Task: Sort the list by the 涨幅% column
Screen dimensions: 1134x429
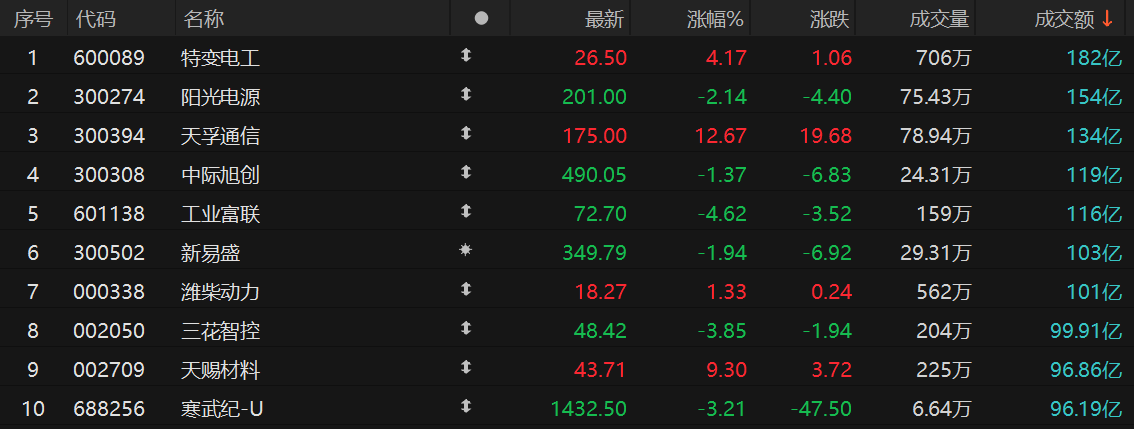Action: click(715, 19)
